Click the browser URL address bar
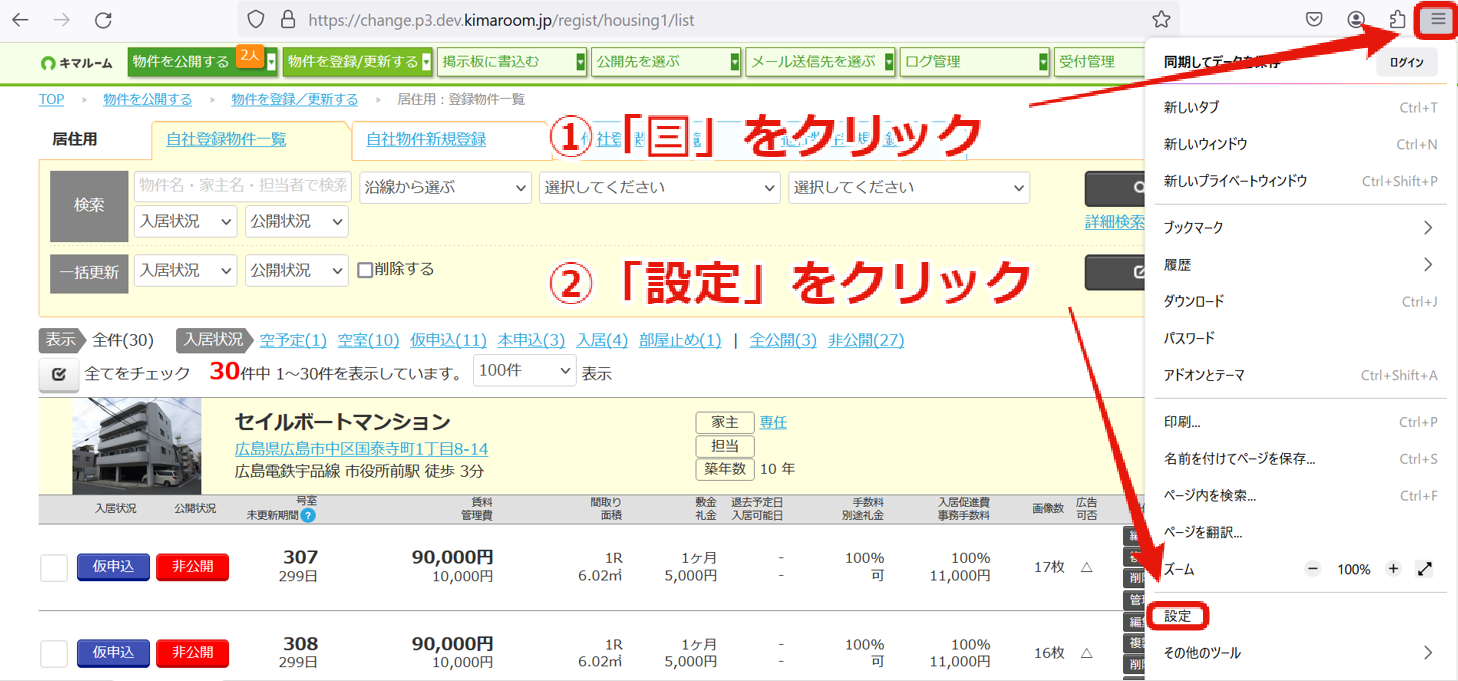This screenshot has height=681, width=1458. point(708,20)
